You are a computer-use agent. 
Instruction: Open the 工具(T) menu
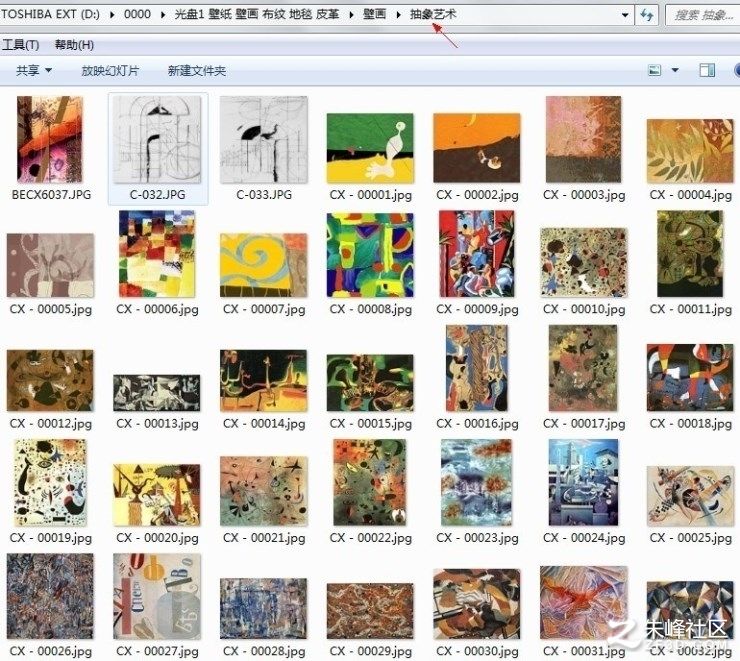tap(21, 45)
